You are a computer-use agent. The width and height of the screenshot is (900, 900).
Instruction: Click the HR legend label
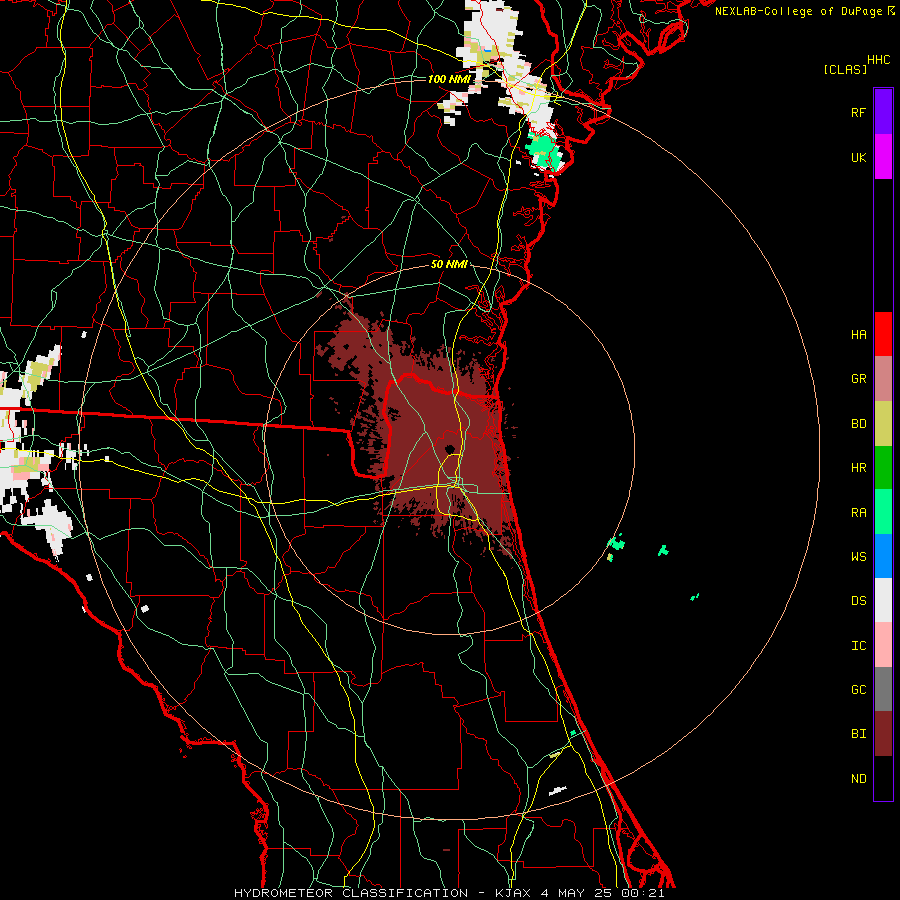pos(858,468)
